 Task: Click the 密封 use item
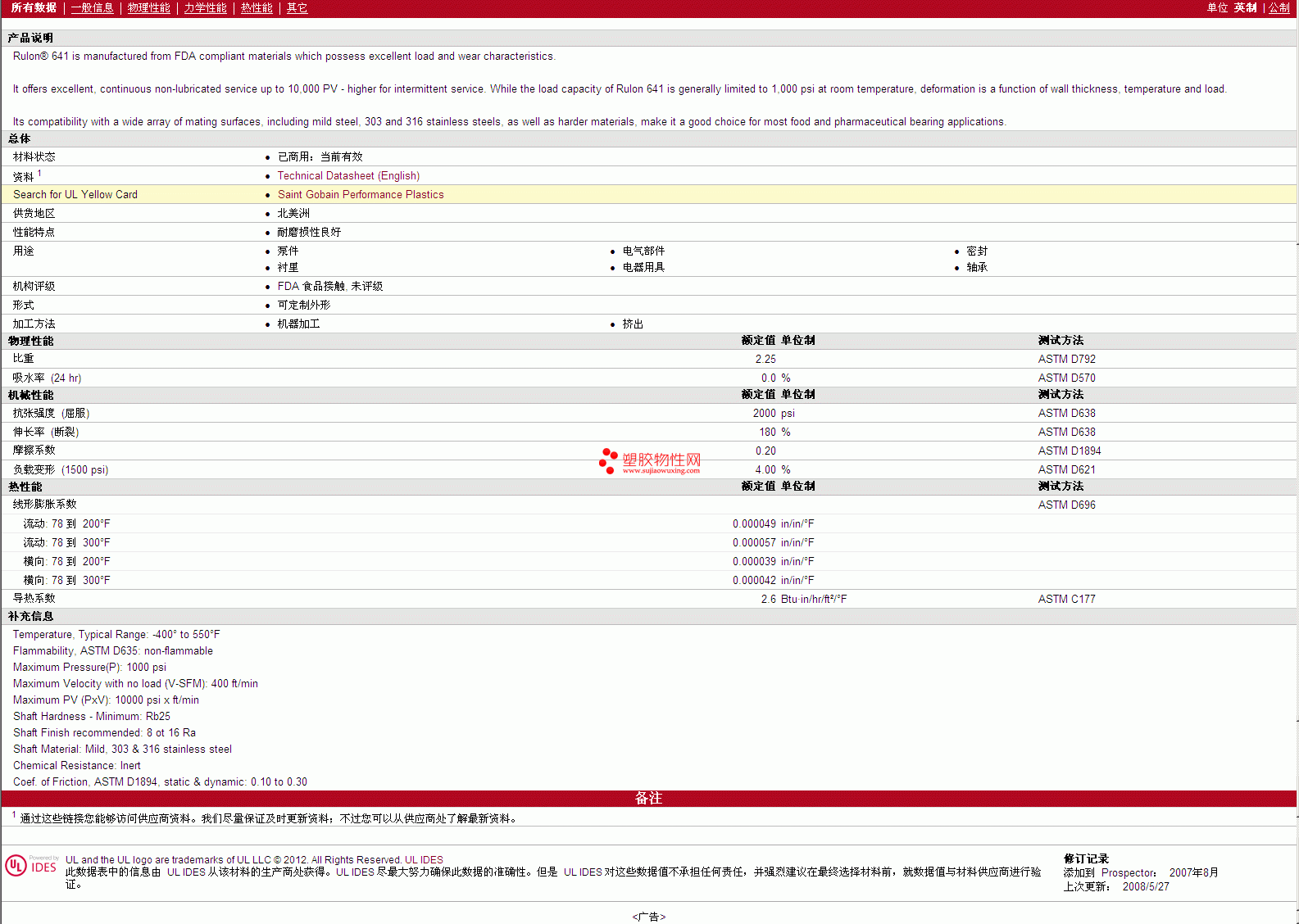[977, 251]
